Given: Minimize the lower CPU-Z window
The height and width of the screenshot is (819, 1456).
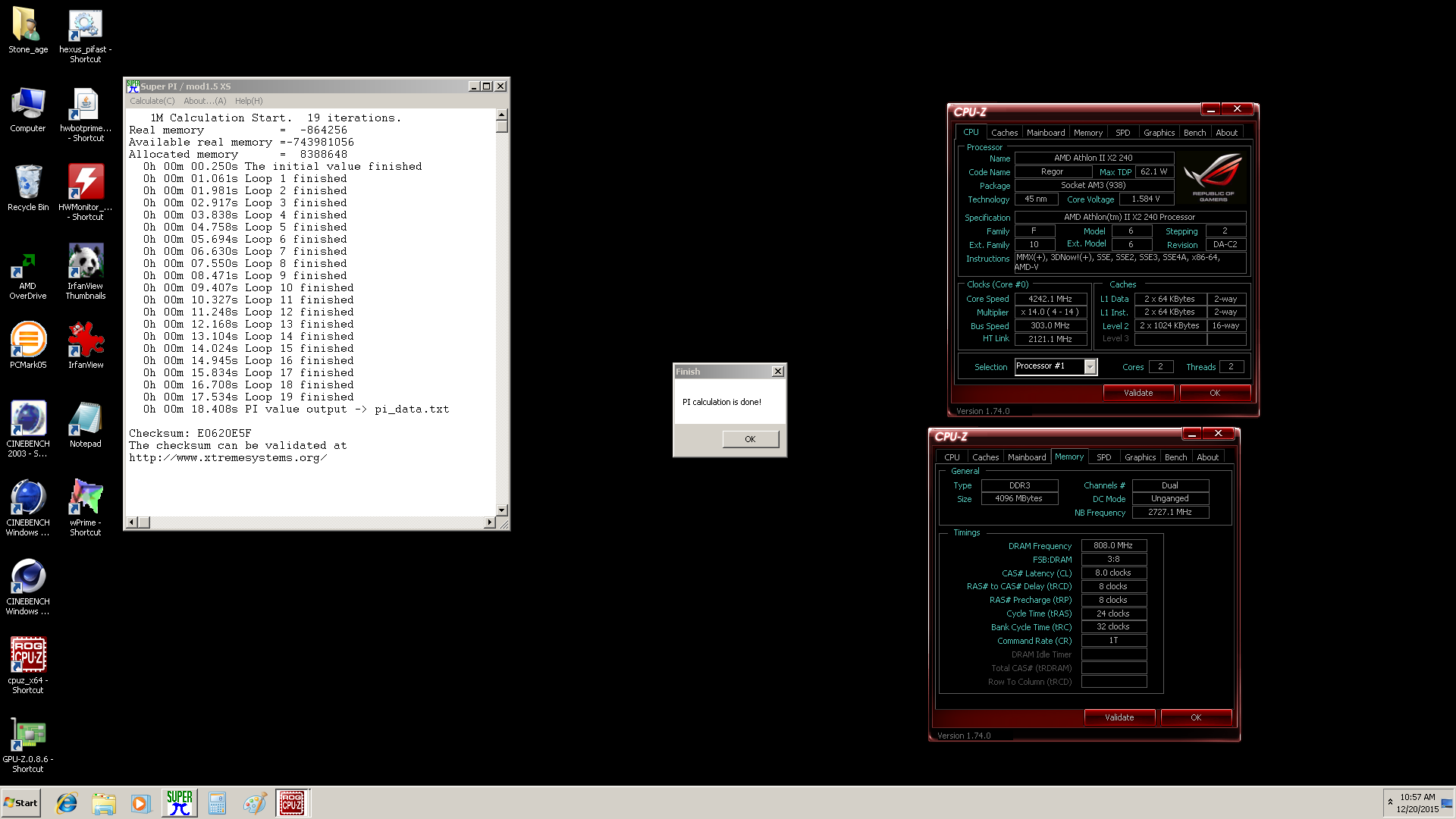Looking at the screenshot, I should 1191,434.
